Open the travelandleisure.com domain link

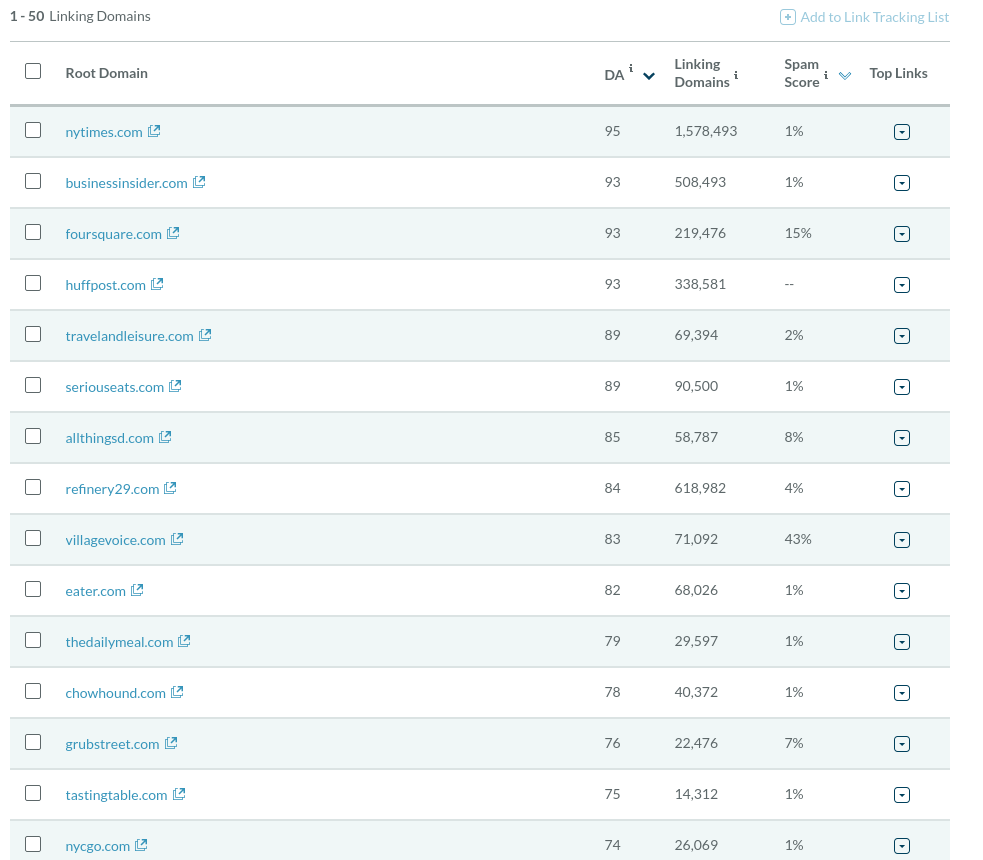[129, 336]
